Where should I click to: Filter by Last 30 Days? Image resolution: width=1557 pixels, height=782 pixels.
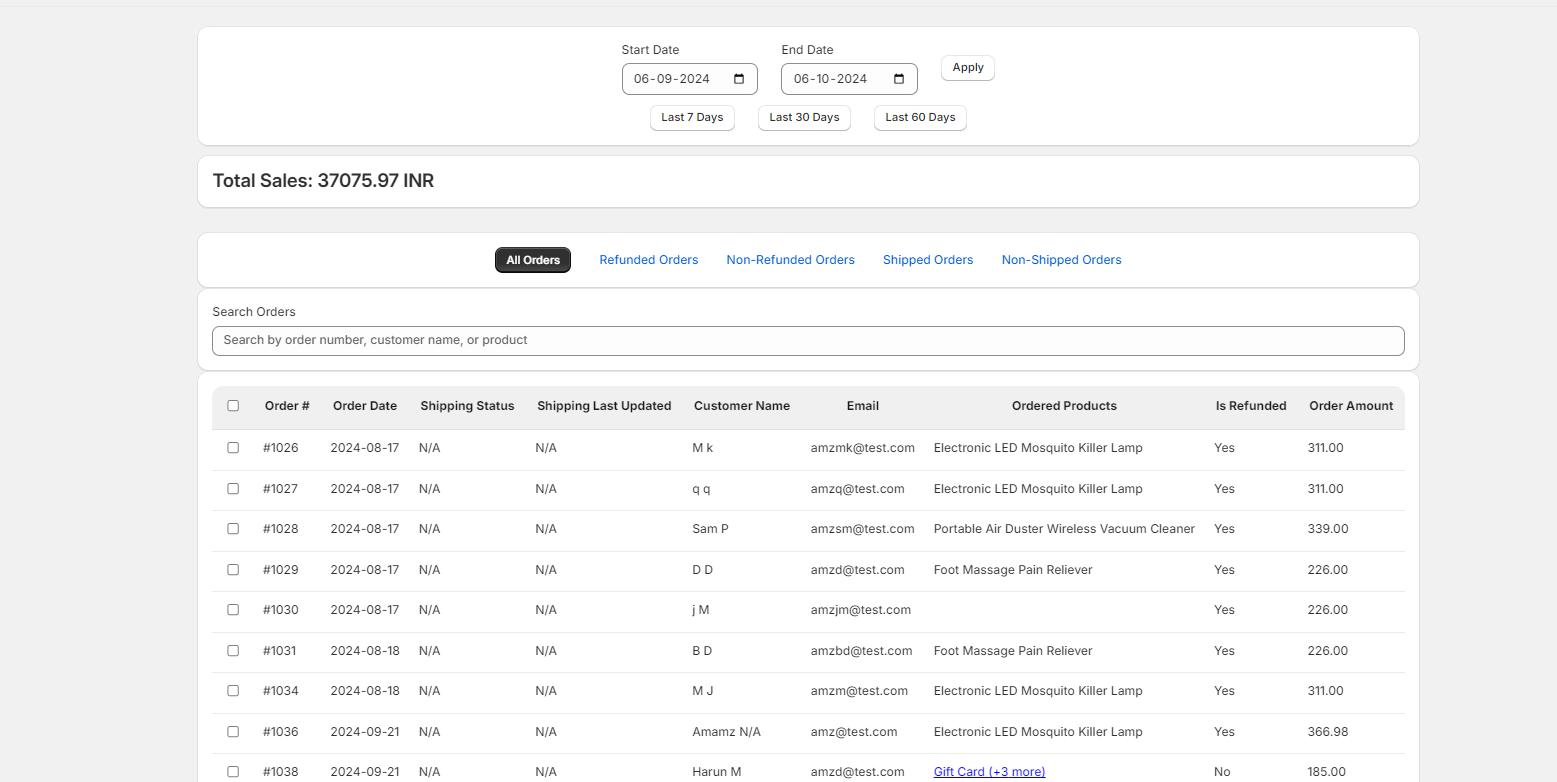[x=804, y=118]
